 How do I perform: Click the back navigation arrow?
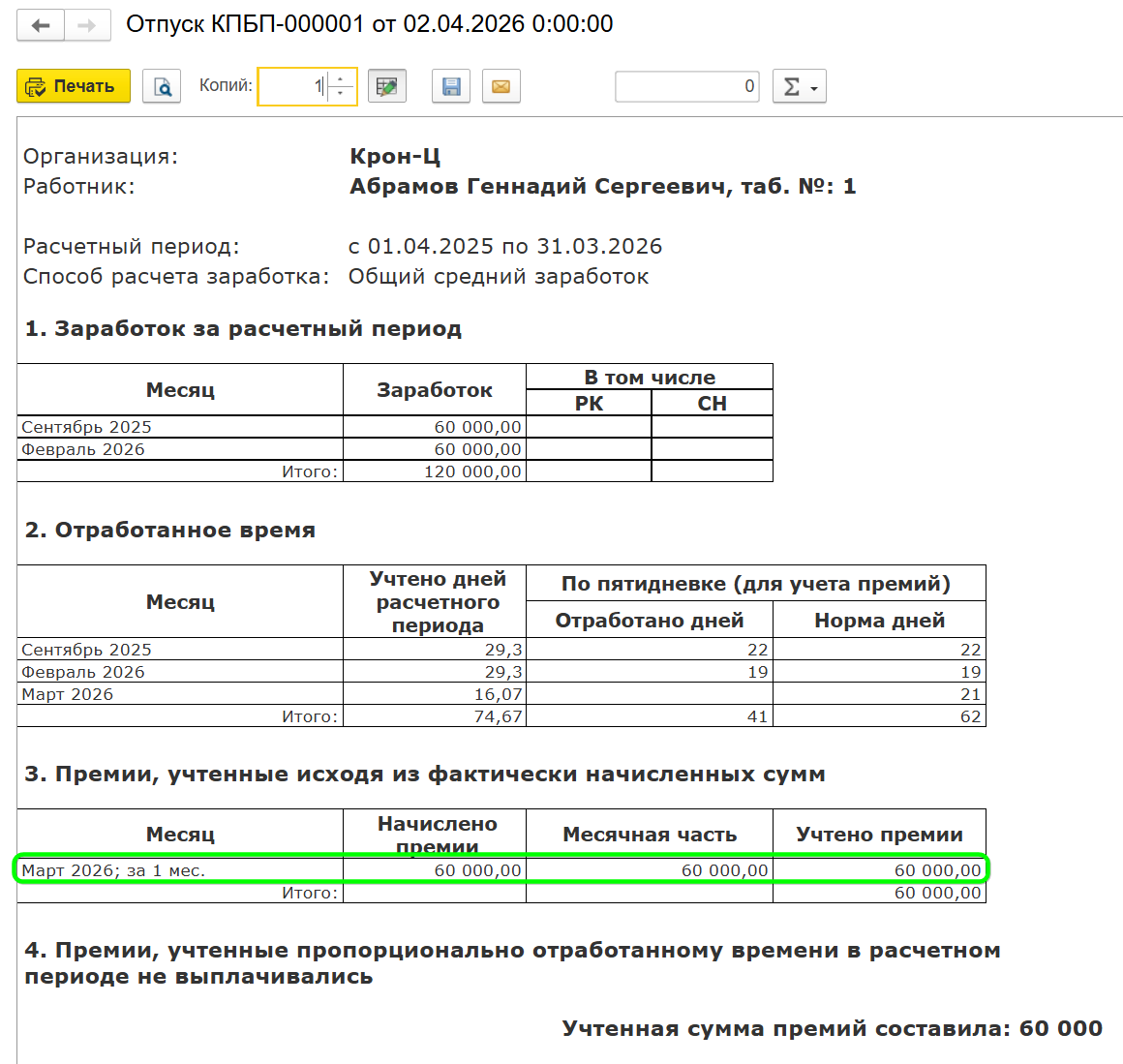41,25
